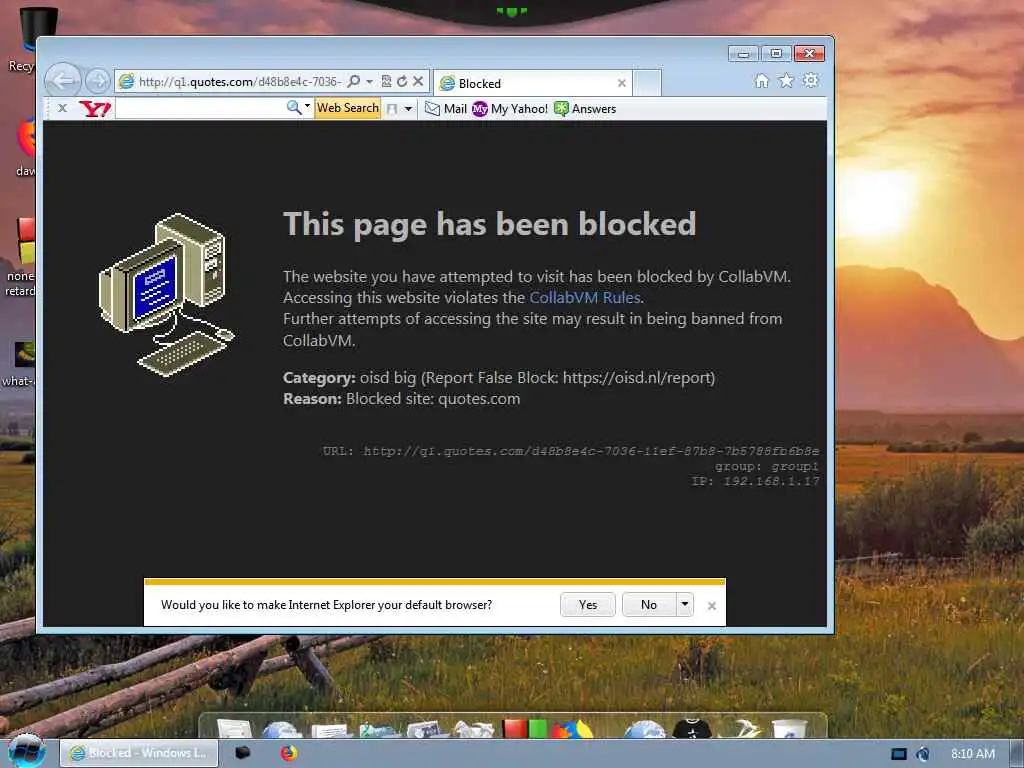
Task: Click the oisd.nl/report URL text
Action: point(637,377)
